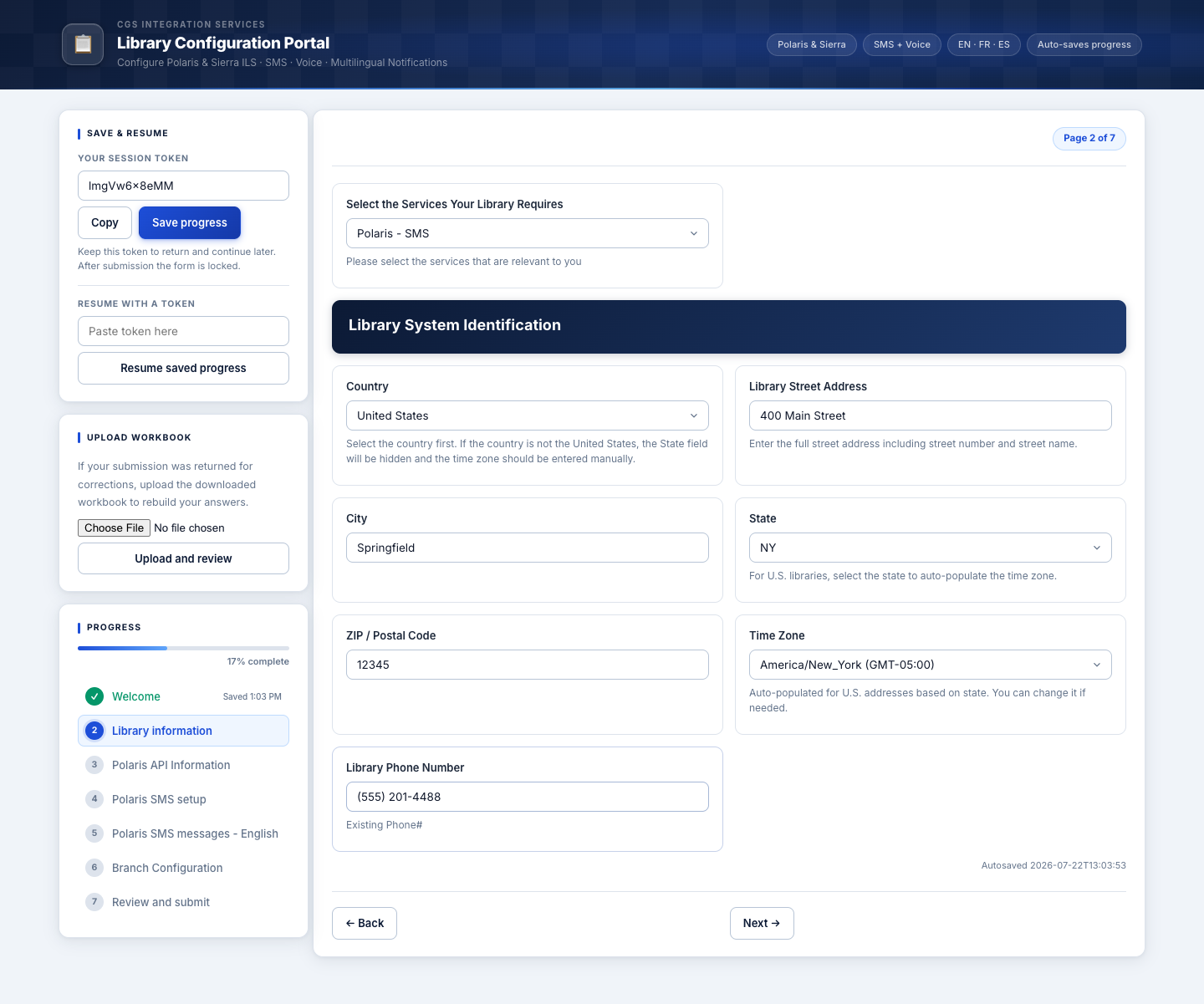The height and width of the screenshot is (1004, 1204).
Task: Go to Welcome step
Action: (x=183, y=696)
